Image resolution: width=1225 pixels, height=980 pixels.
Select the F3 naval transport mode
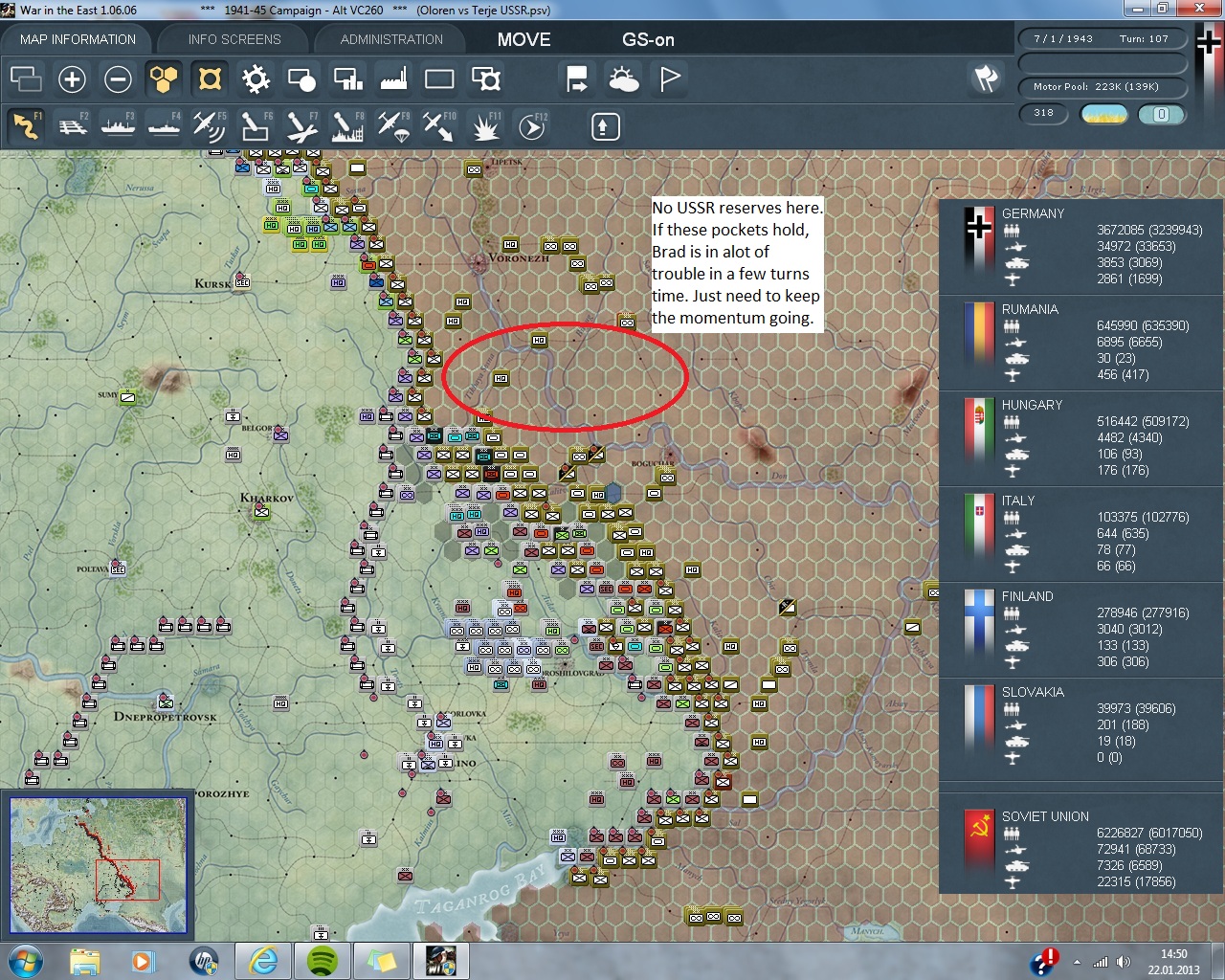pyautogui.click(x=118, y=126)
